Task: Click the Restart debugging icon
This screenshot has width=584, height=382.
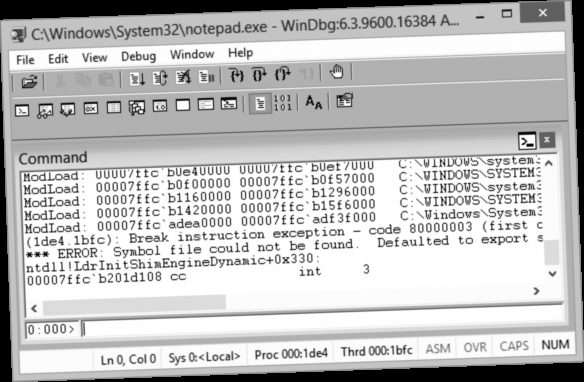Action: coord(160,78)
